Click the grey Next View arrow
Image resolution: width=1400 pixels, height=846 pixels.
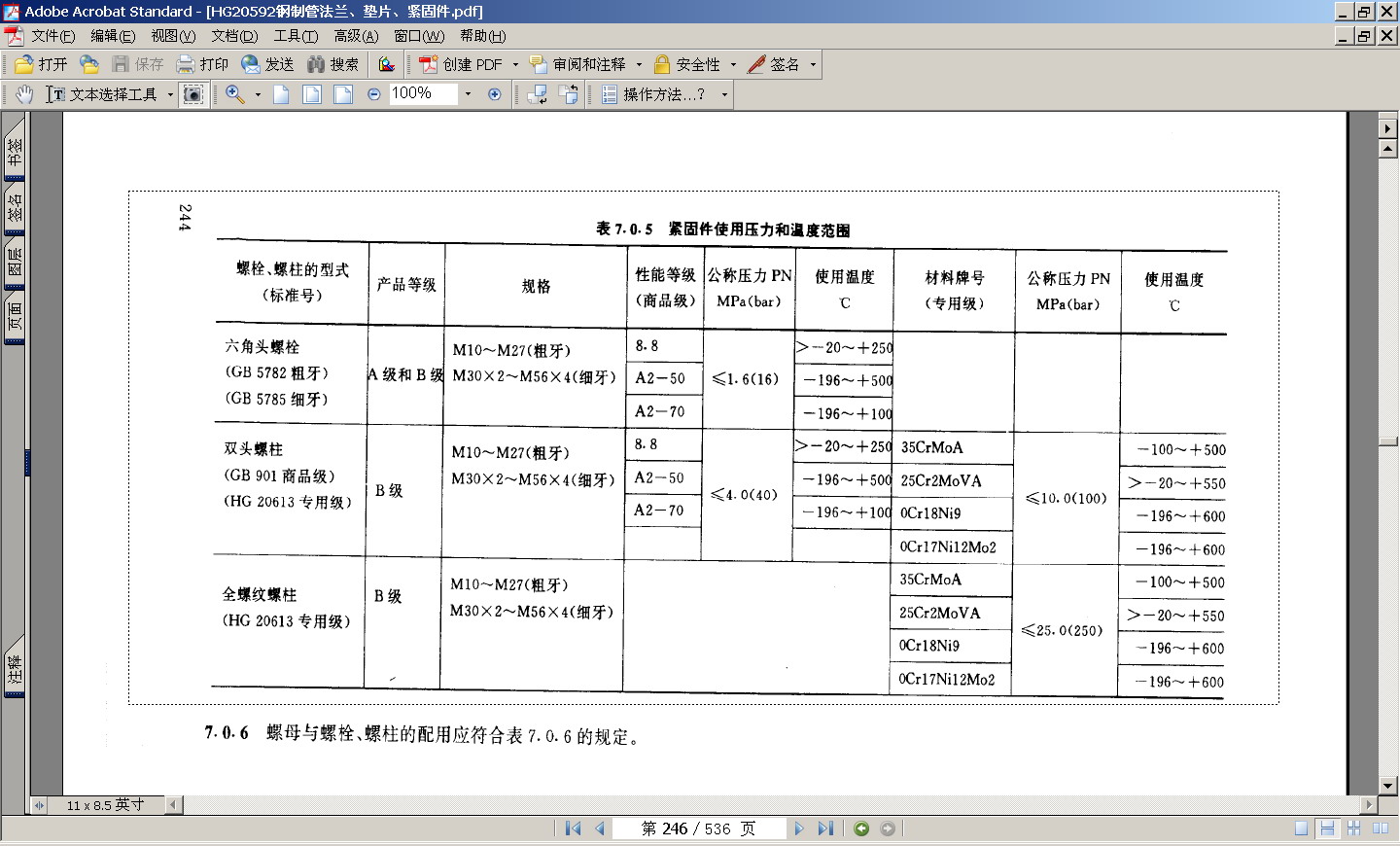888,828
